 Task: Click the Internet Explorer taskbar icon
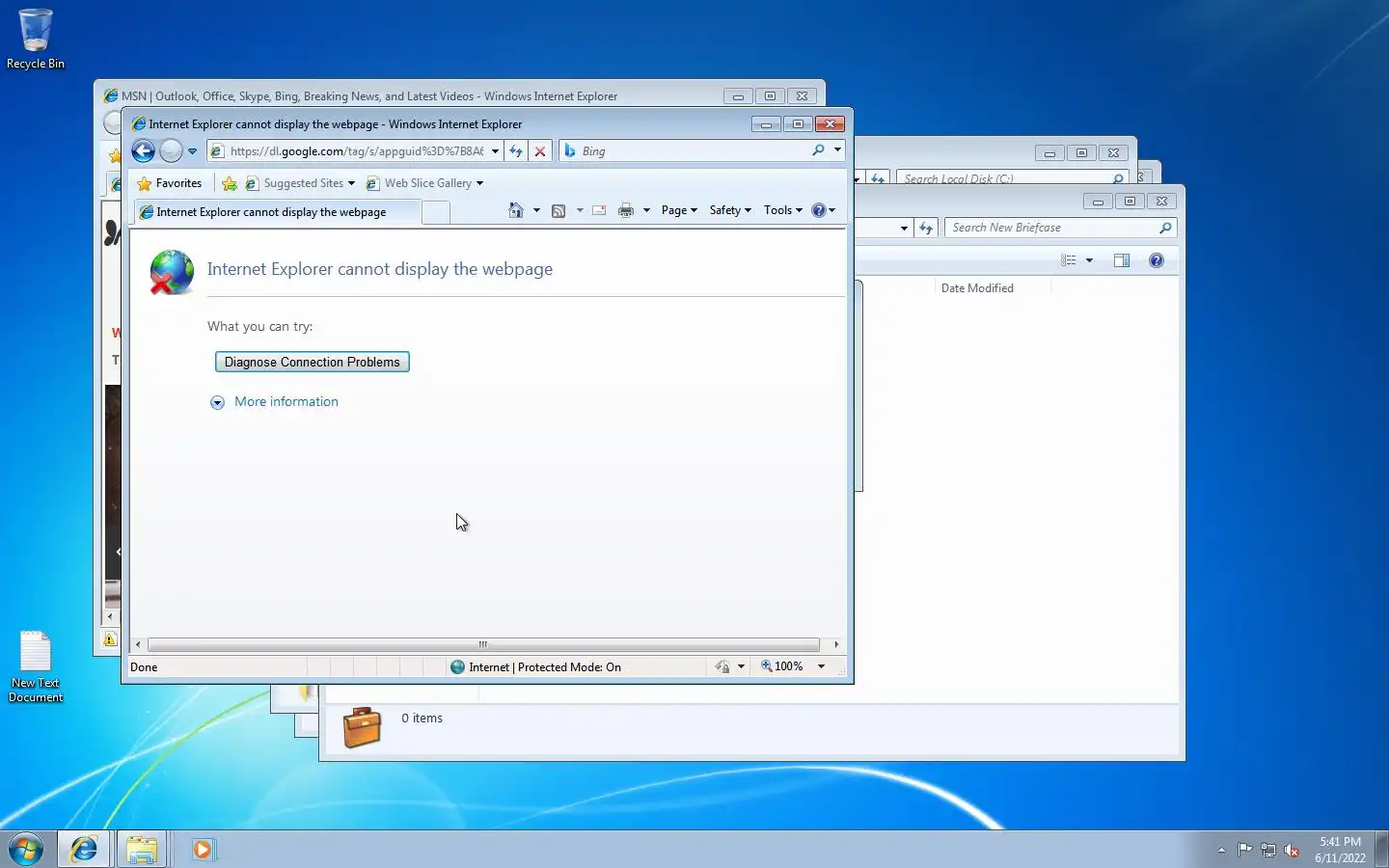coord(84,850)
